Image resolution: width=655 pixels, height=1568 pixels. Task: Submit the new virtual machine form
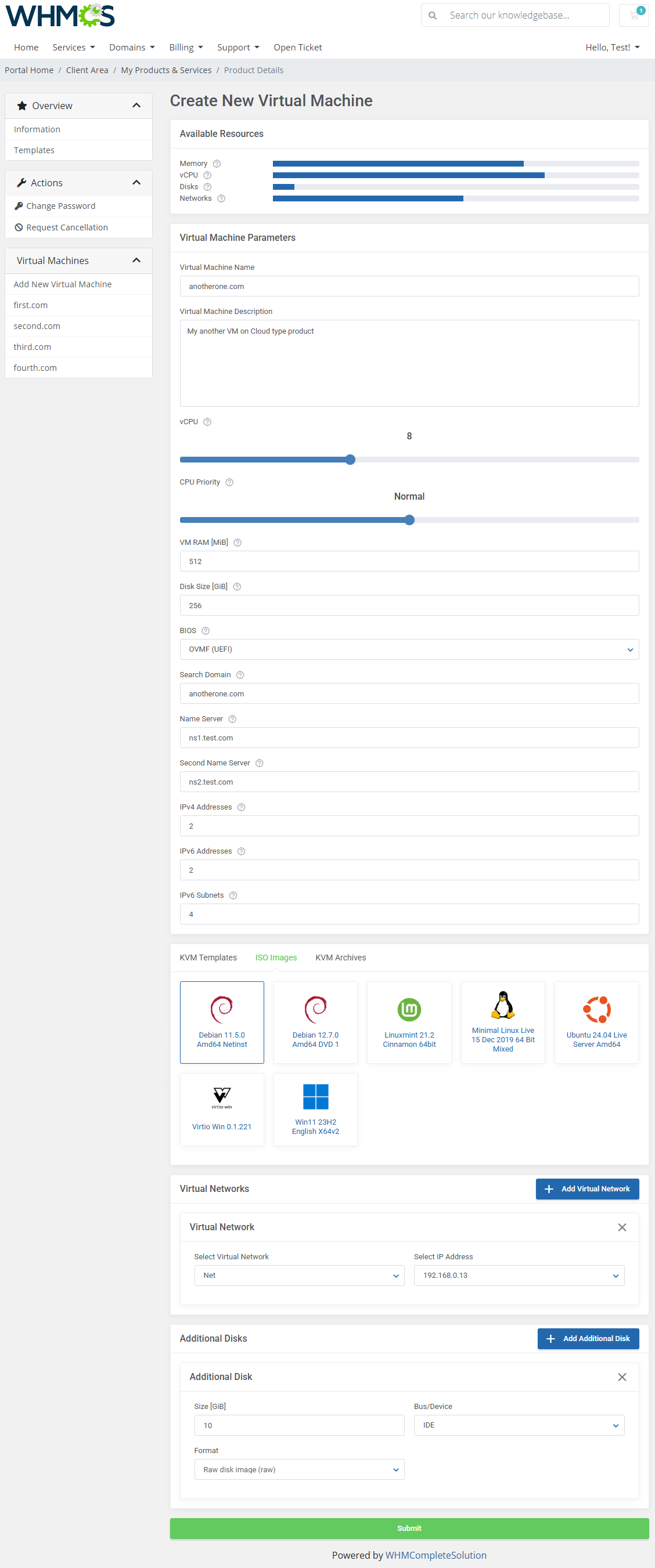(x=409, y=1529)
